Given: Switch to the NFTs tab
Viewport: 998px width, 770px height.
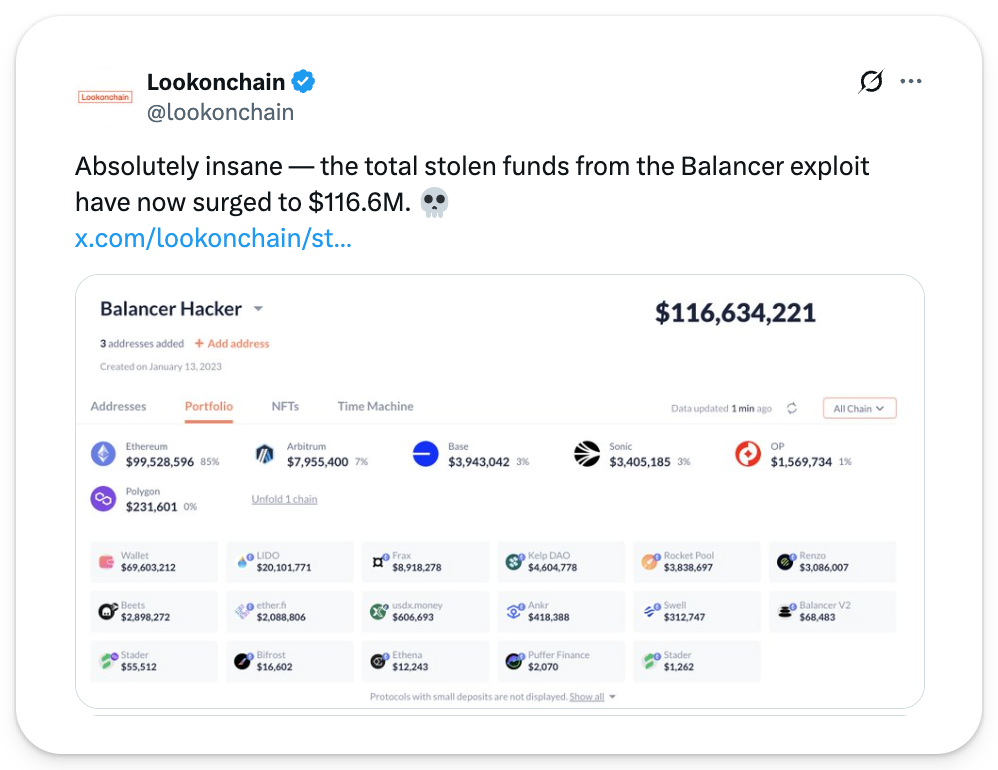Looking at the screenshot, I should 285,406.
